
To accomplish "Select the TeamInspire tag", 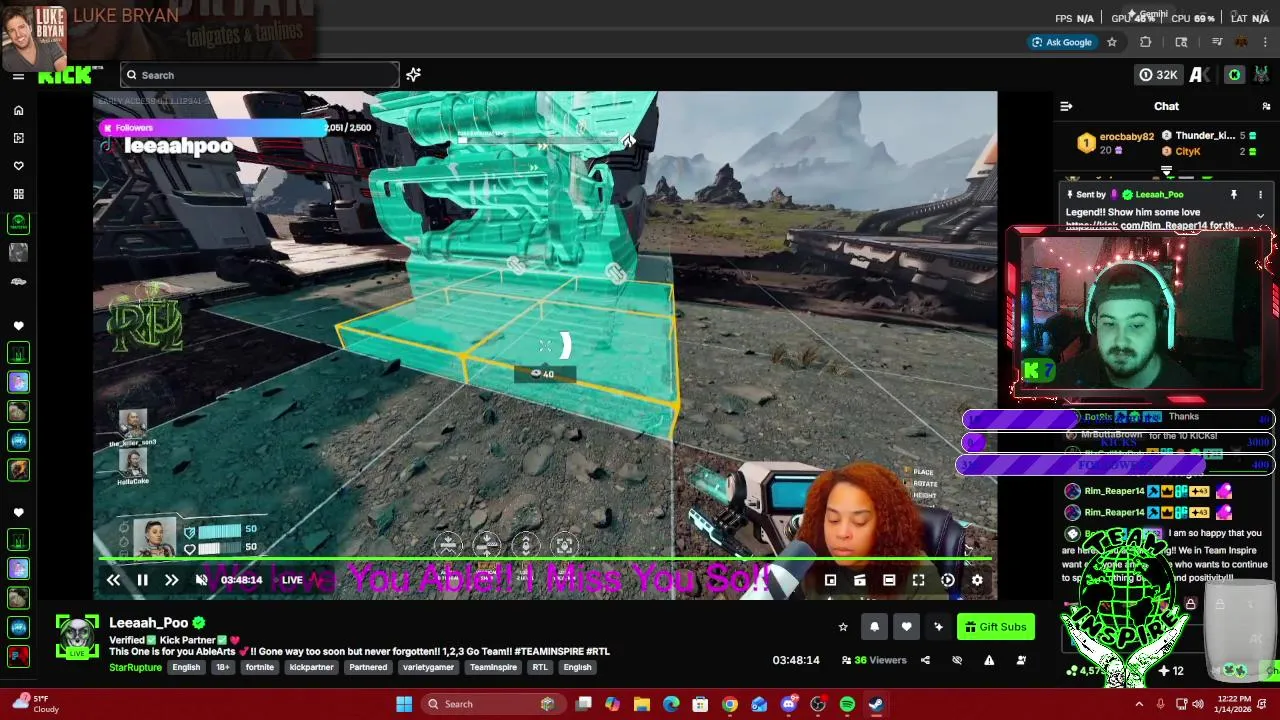I will 493,667.
